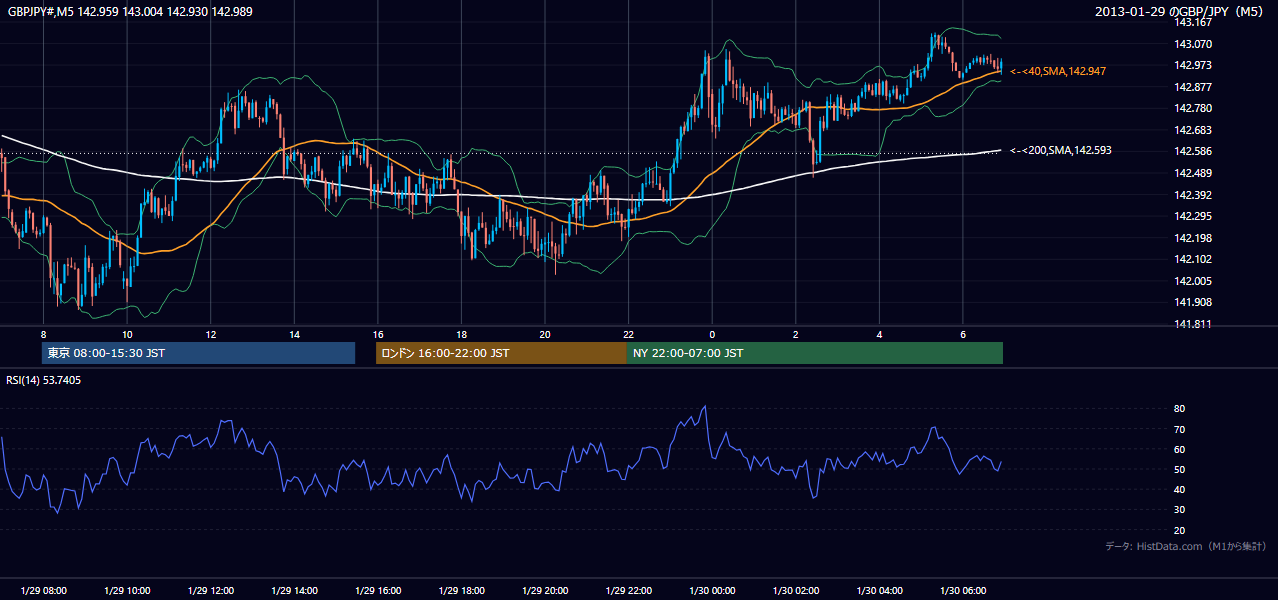This screenshot has width=1278, height=600.
Task: Click the <-<40,SMA,142.947 label
Action: [x=1058, y=72]
